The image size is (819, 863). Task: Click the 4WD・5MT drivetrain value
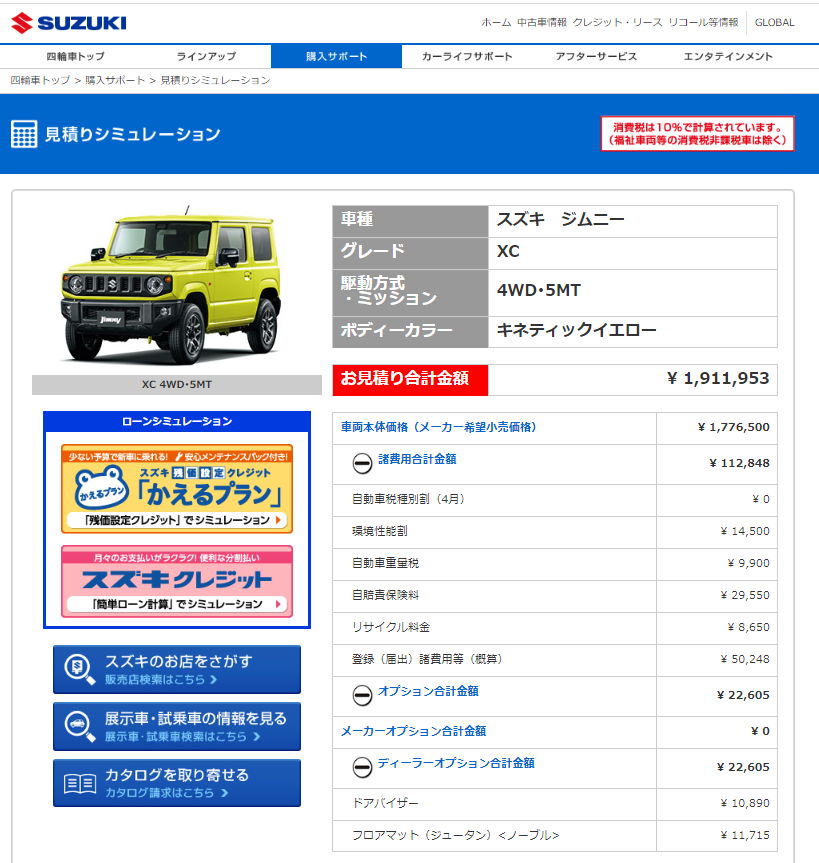(539, 290)
